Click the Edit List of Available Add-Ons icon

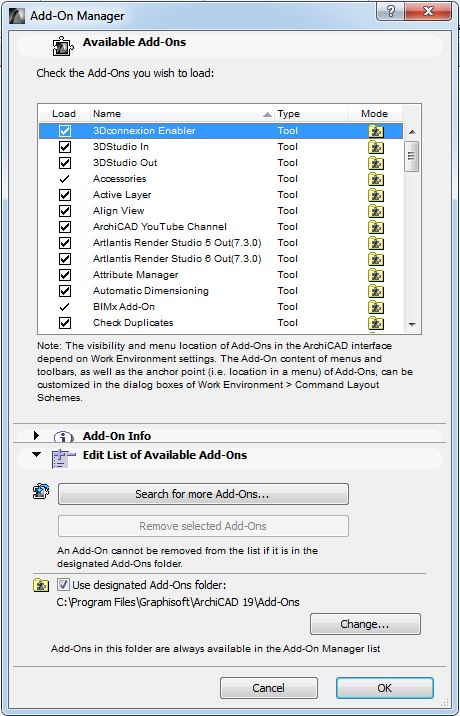click(63, 459)
